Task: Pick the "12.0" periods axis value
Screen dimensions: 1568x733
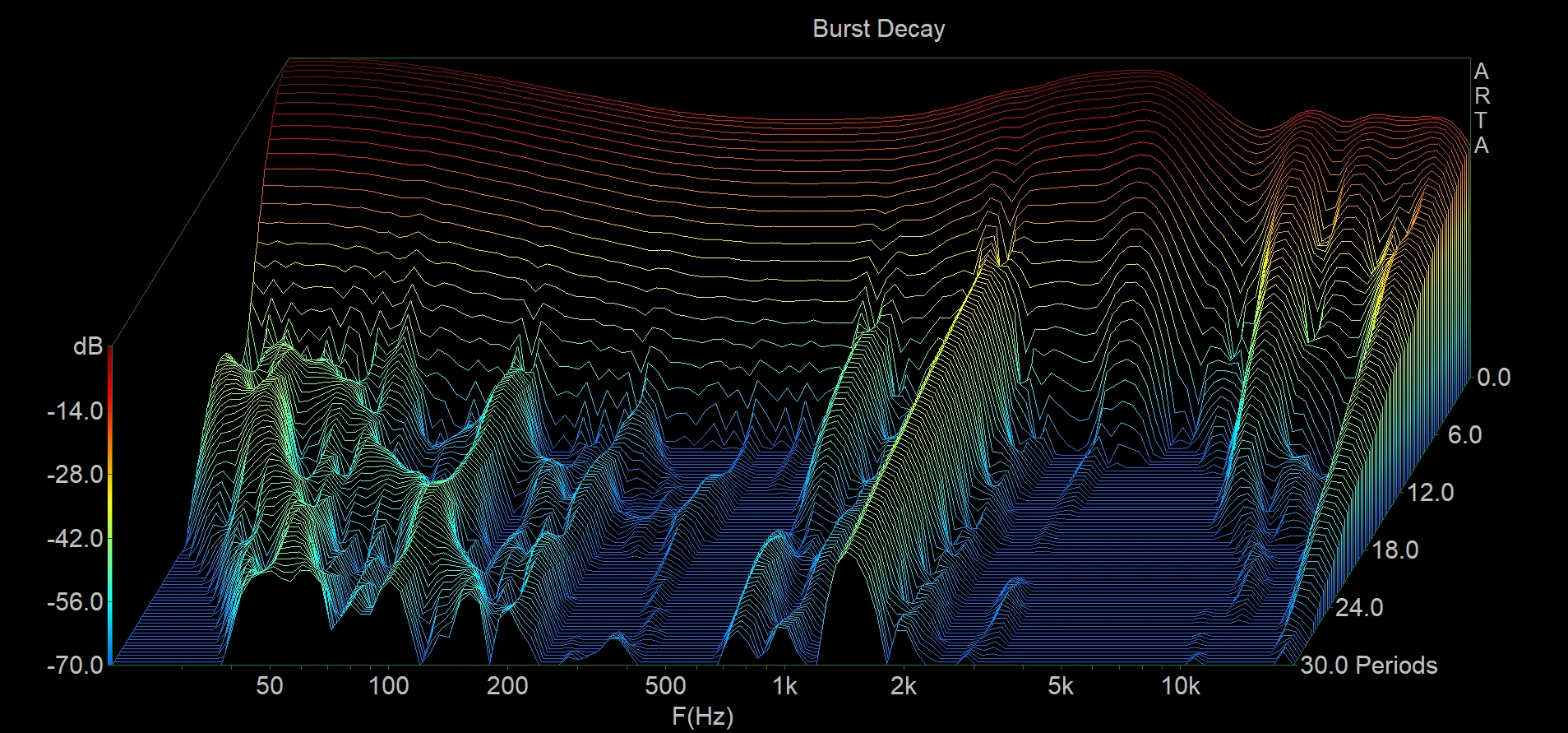Action: click(1431, 492)
